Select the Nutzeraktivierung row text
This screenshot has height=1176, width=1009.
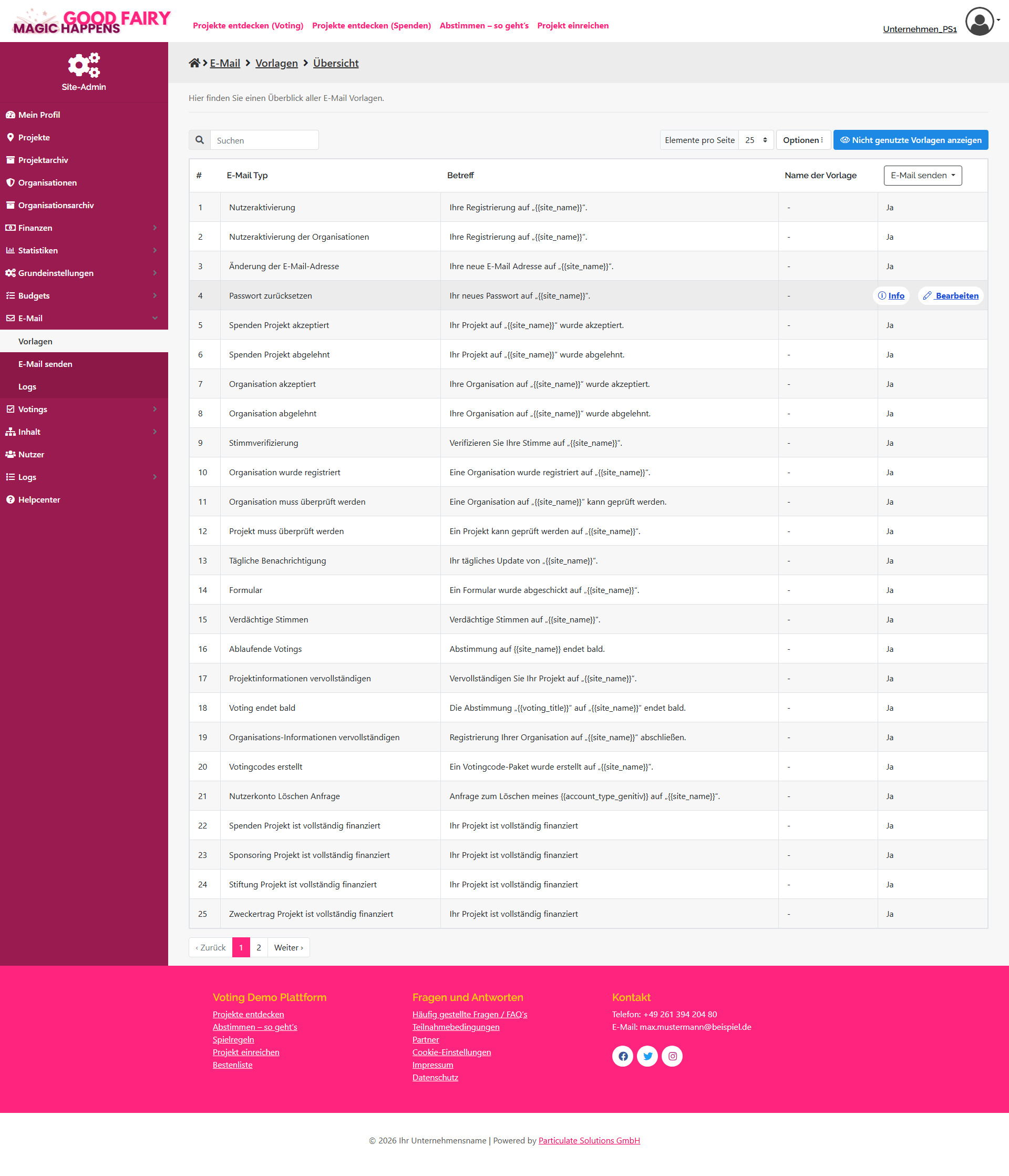(262, 207)
